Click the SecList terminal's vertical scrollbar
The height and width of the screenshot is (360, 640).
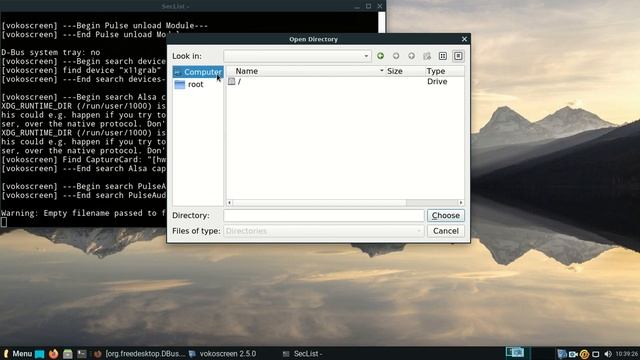(382, 22)
